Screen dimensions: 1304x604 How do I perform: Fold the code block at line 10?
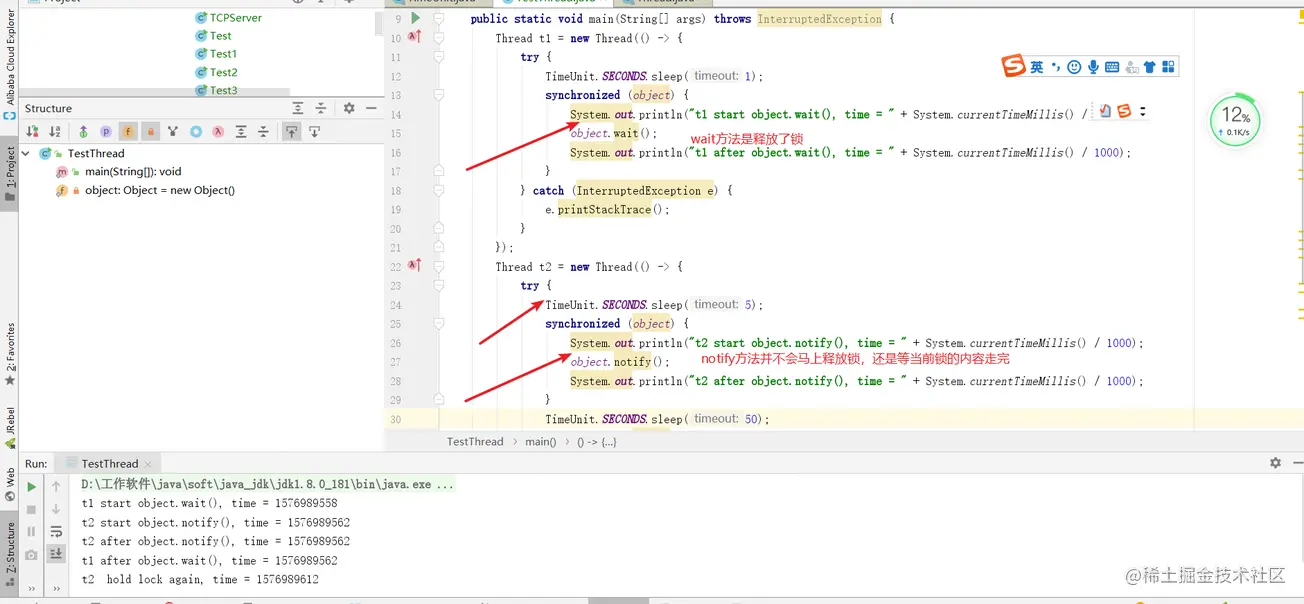pos(438,38)
